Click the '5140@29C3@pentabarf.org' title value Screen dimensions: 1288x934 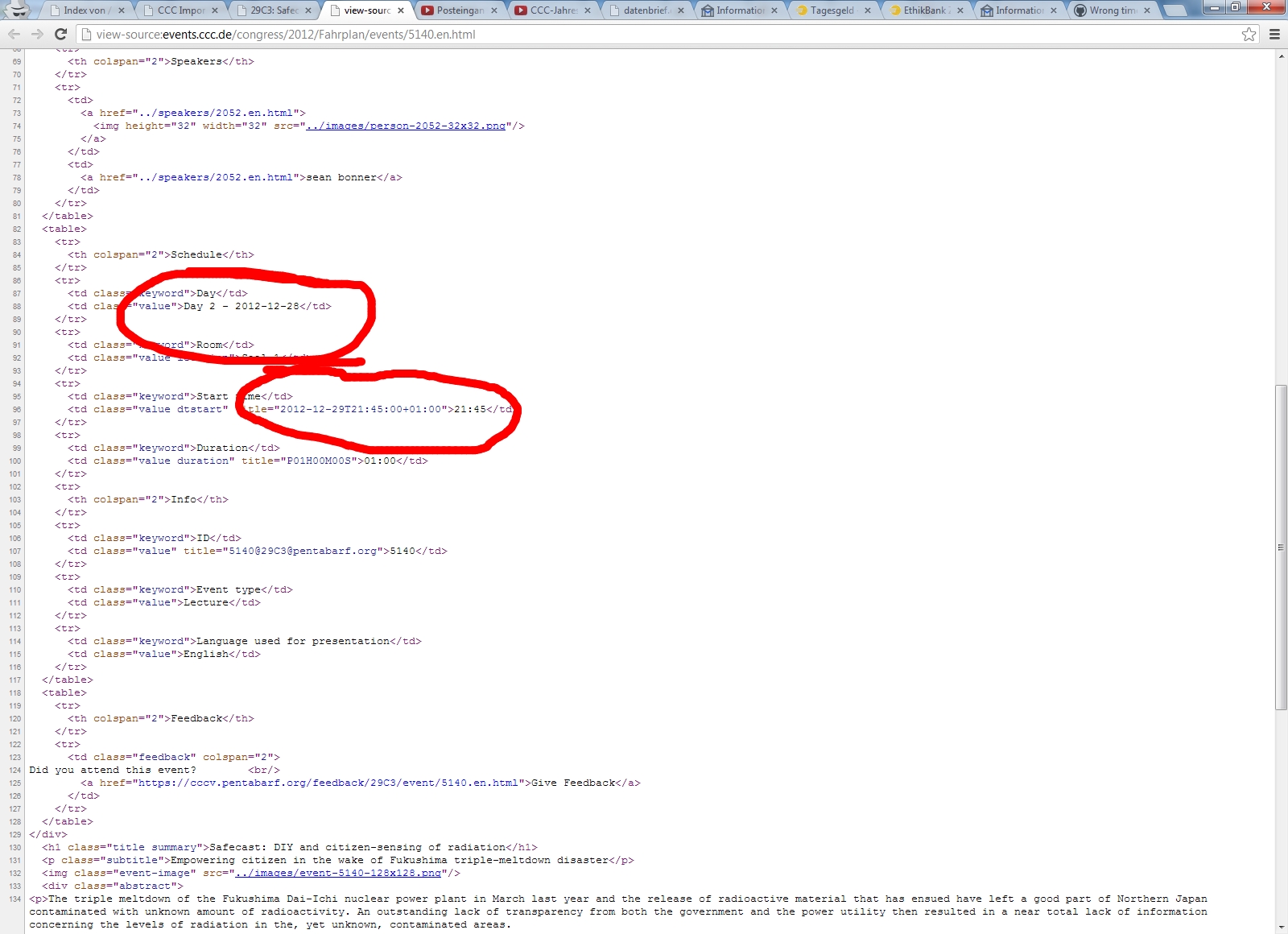(303, 551)
